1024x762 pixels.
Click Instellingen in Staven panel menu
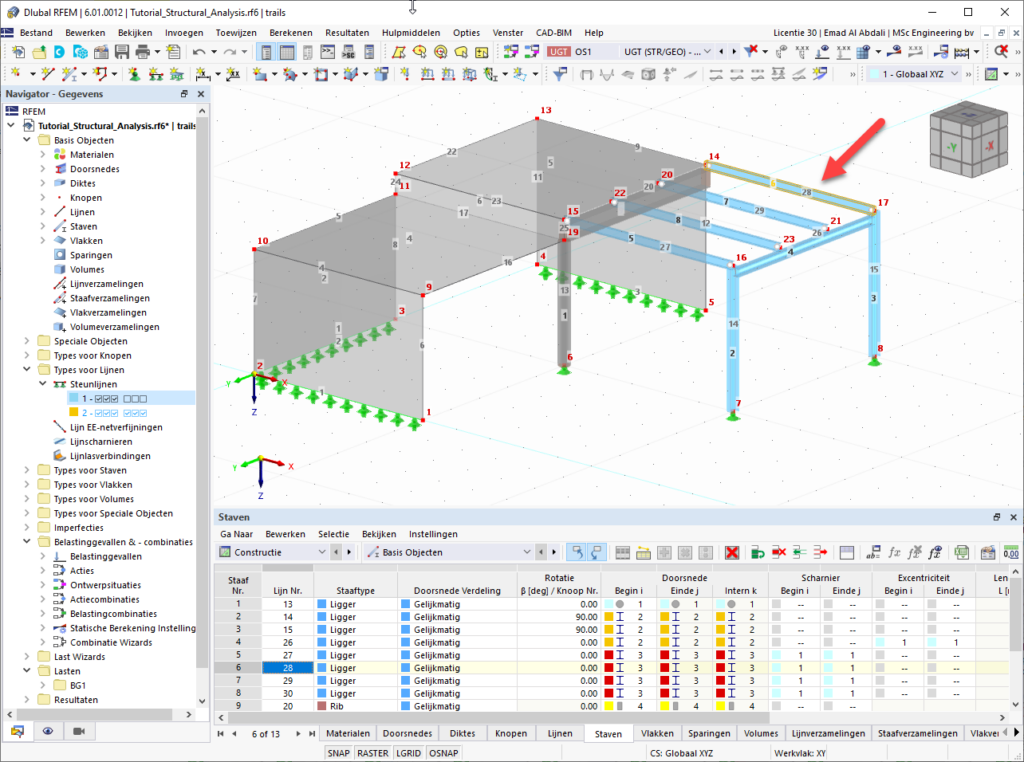[433, 534]
